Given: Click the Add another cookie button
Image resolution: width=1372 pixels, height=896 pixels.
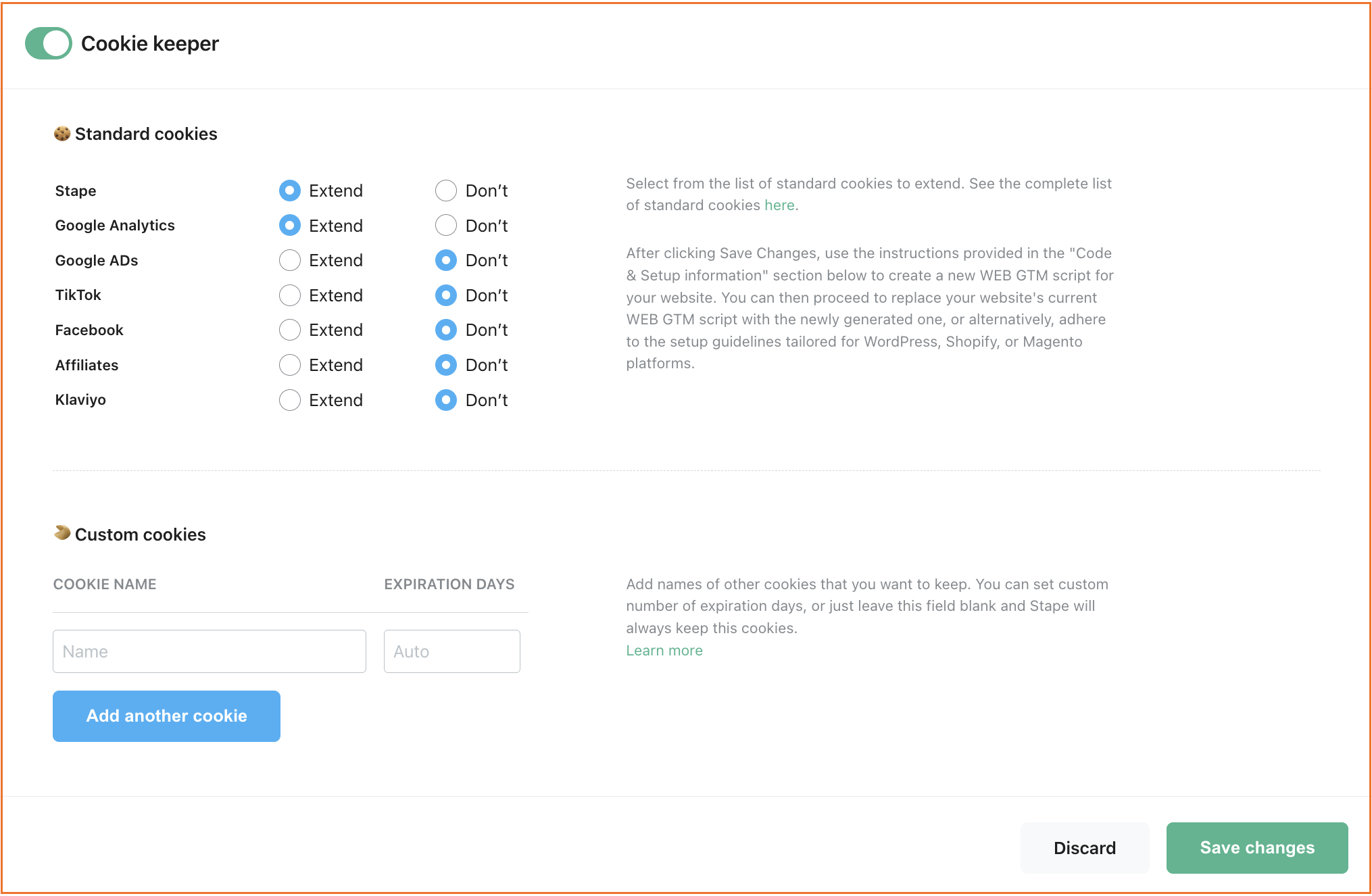Looking at the screenshot, I should (166, 716).
